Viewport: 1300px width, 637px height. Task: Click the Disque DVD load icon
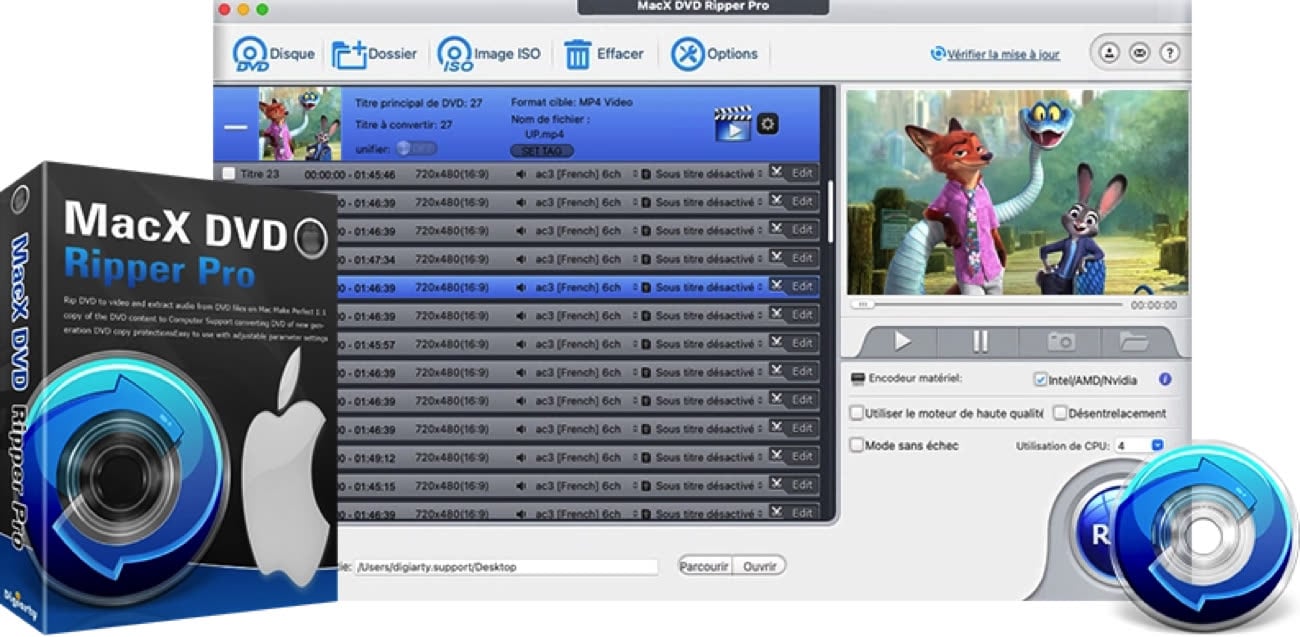tap(251, 54)
